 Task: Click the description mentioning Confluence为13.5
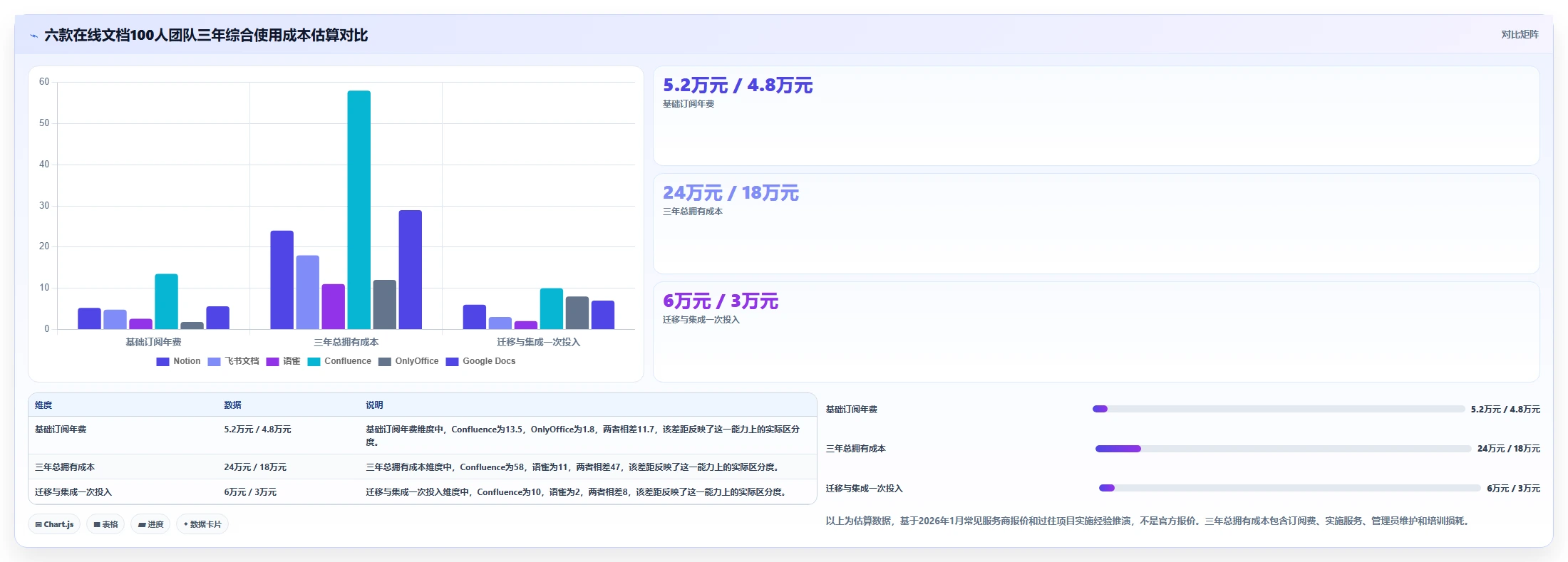tap(583, 435)
